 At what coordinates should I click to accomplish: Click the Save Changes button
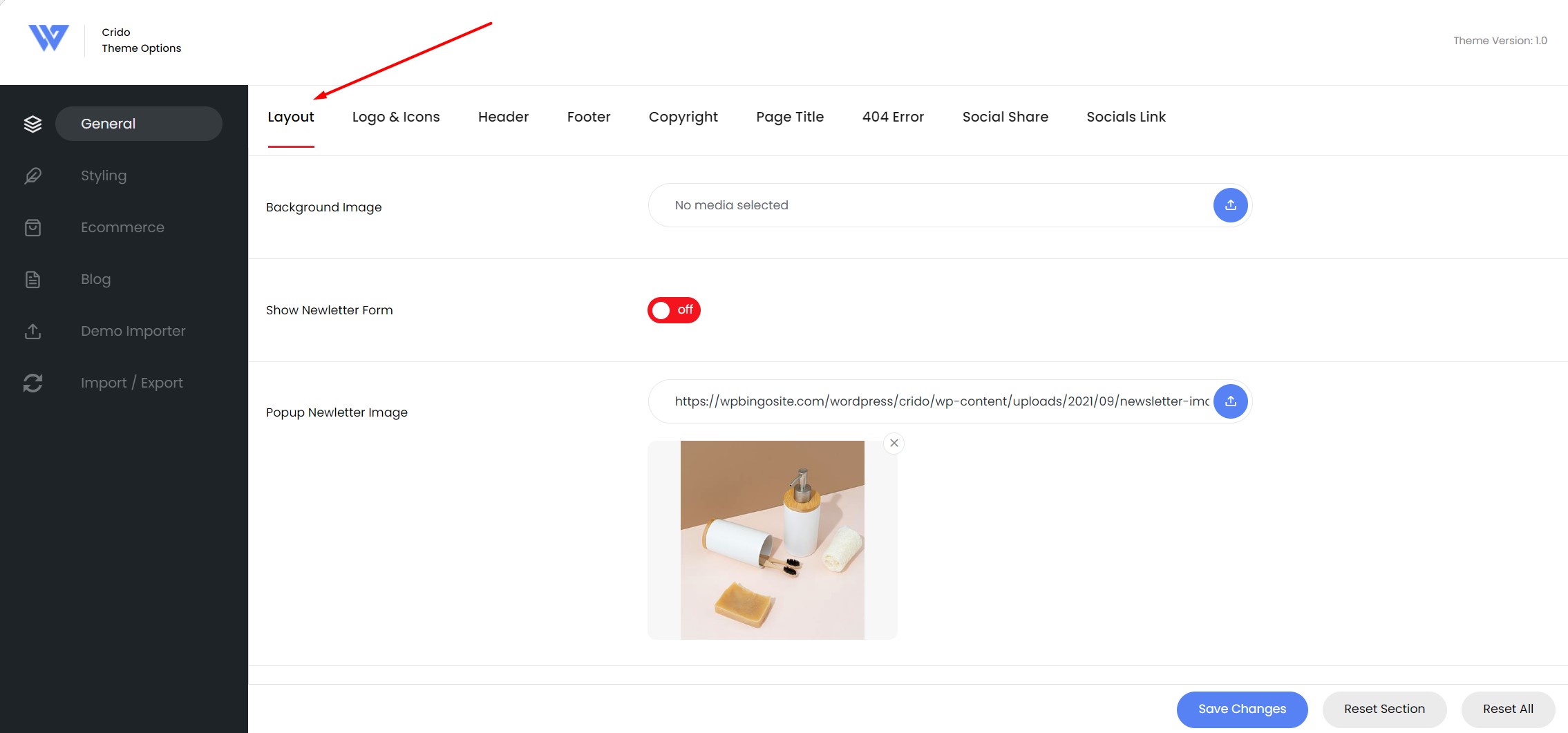[1242, 709]
